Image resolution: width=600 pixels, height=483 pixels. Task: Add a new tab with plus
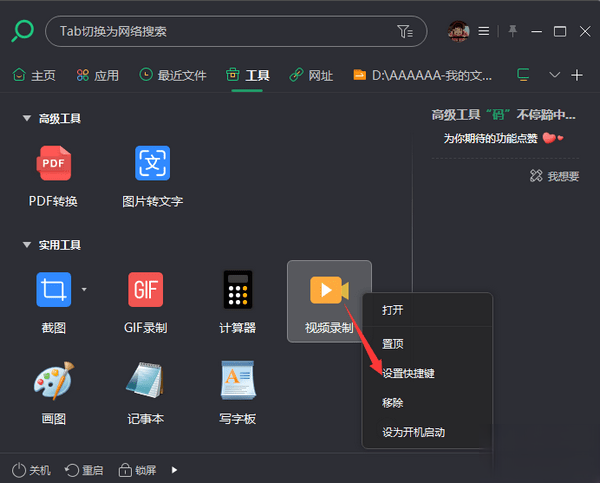(577, 75)
